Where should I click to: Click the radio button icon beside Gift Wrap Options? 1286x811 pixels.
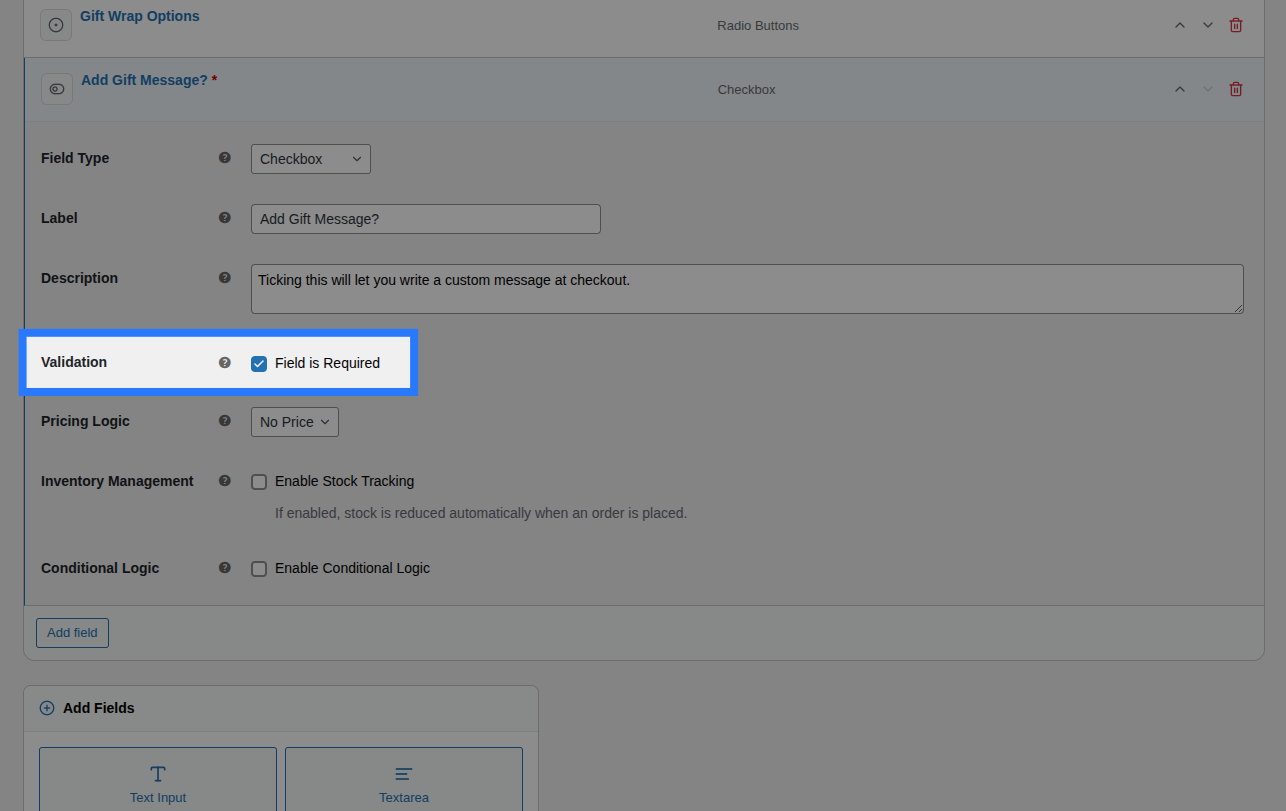(x=56, y=25)
